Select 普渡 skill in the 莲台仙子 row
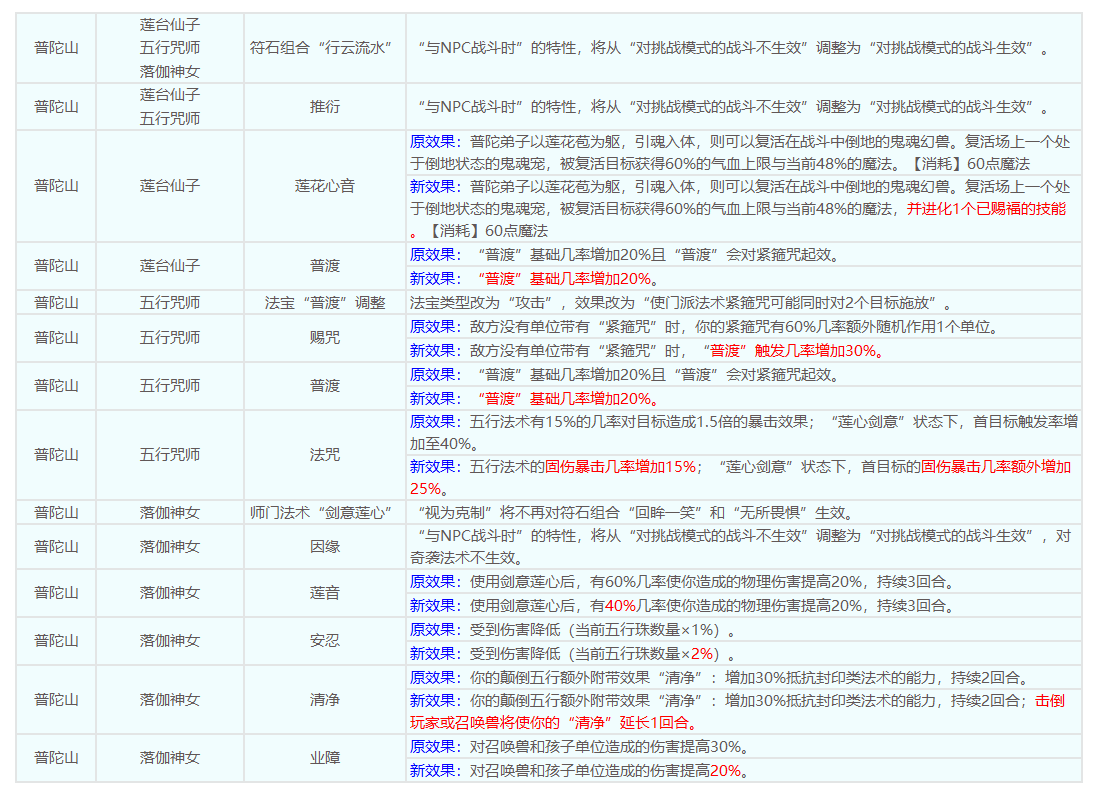This screenshot has width=1099, height=796. [x=325, y=266]
